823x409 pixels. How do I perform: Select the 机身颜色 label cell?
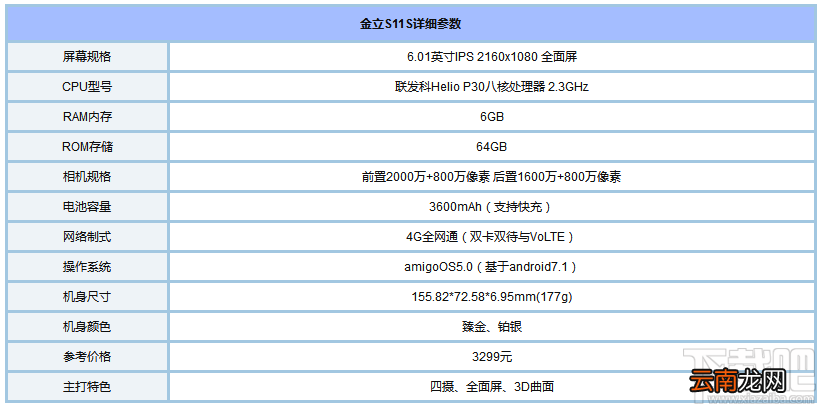click(x=87, y=327)
